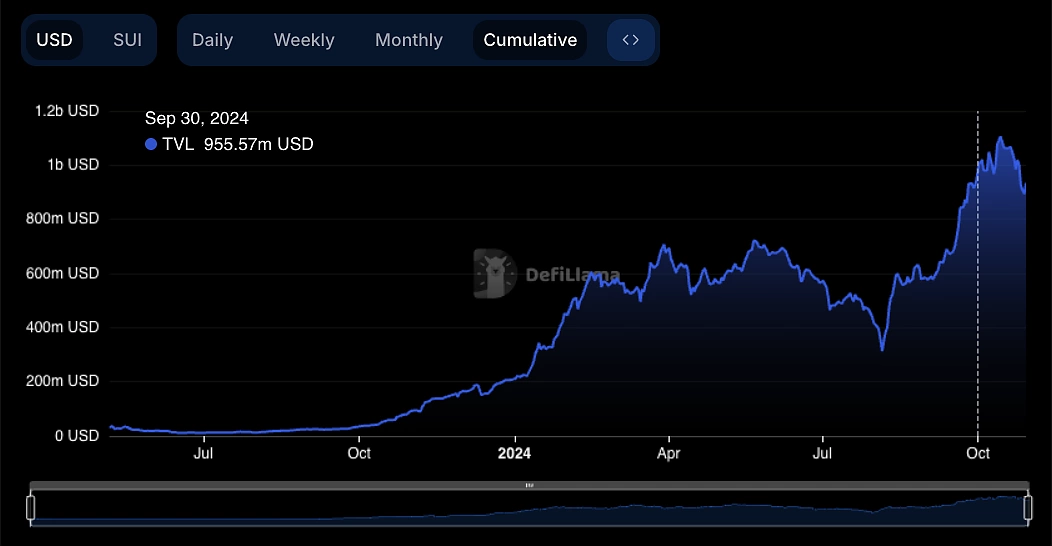Choose the Monthly grouping option

point(408,40)
